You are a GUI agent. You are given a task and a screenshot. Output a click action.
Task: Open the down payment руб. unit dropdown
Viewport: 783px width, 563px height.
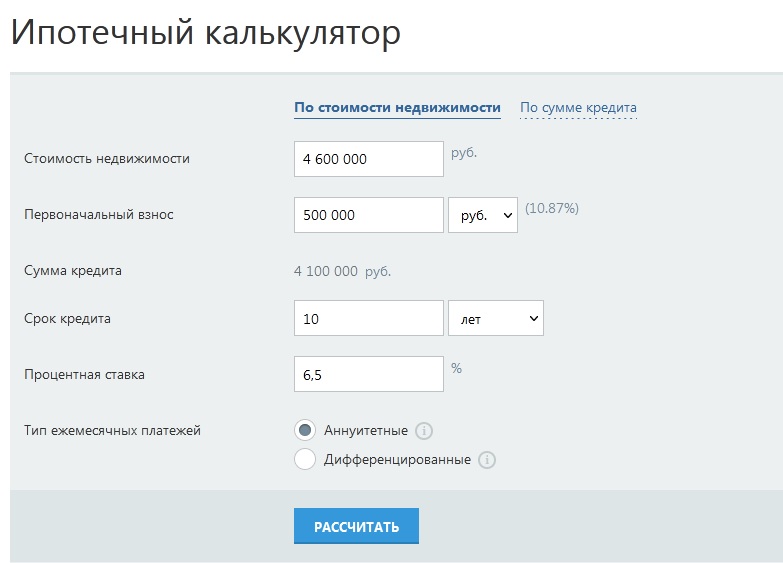click(483, 215)
